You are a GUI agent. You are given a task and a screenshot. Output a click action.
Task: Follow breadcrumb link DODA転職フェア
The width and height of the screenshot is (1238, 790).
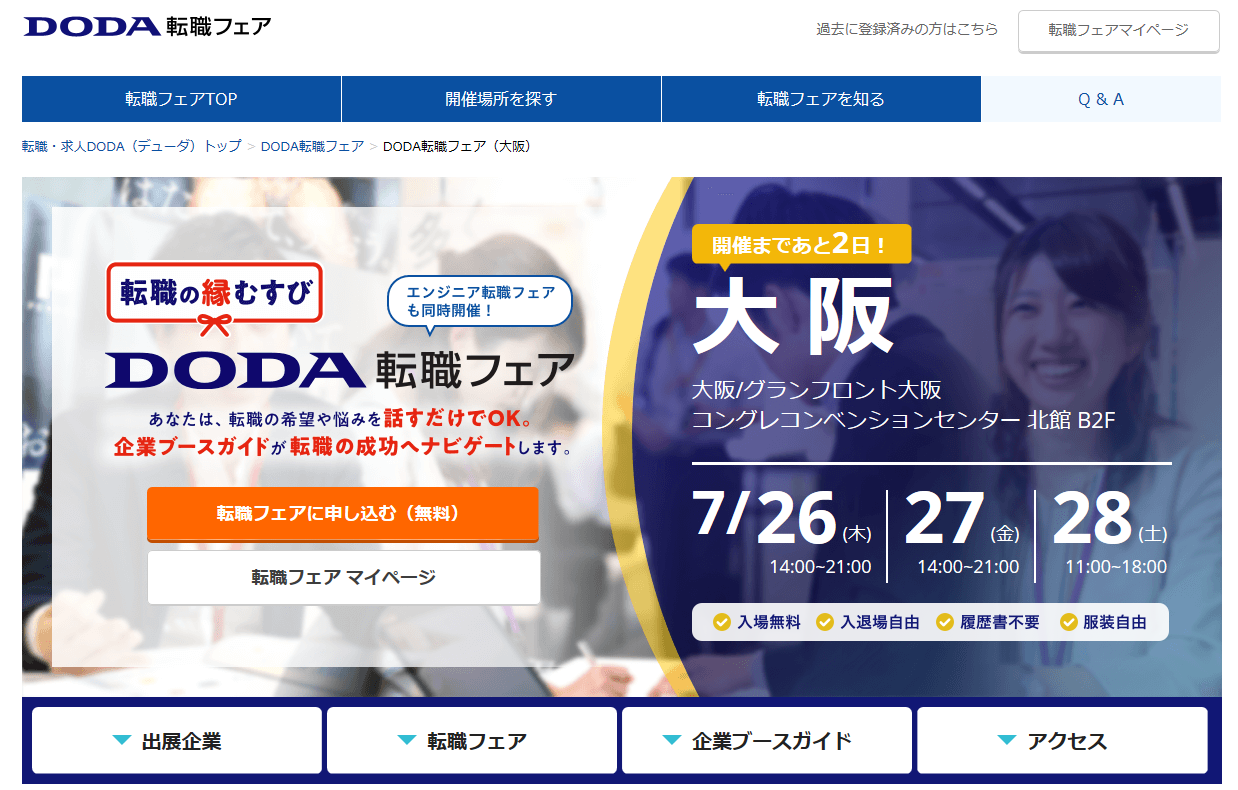(x=312, y=146)
